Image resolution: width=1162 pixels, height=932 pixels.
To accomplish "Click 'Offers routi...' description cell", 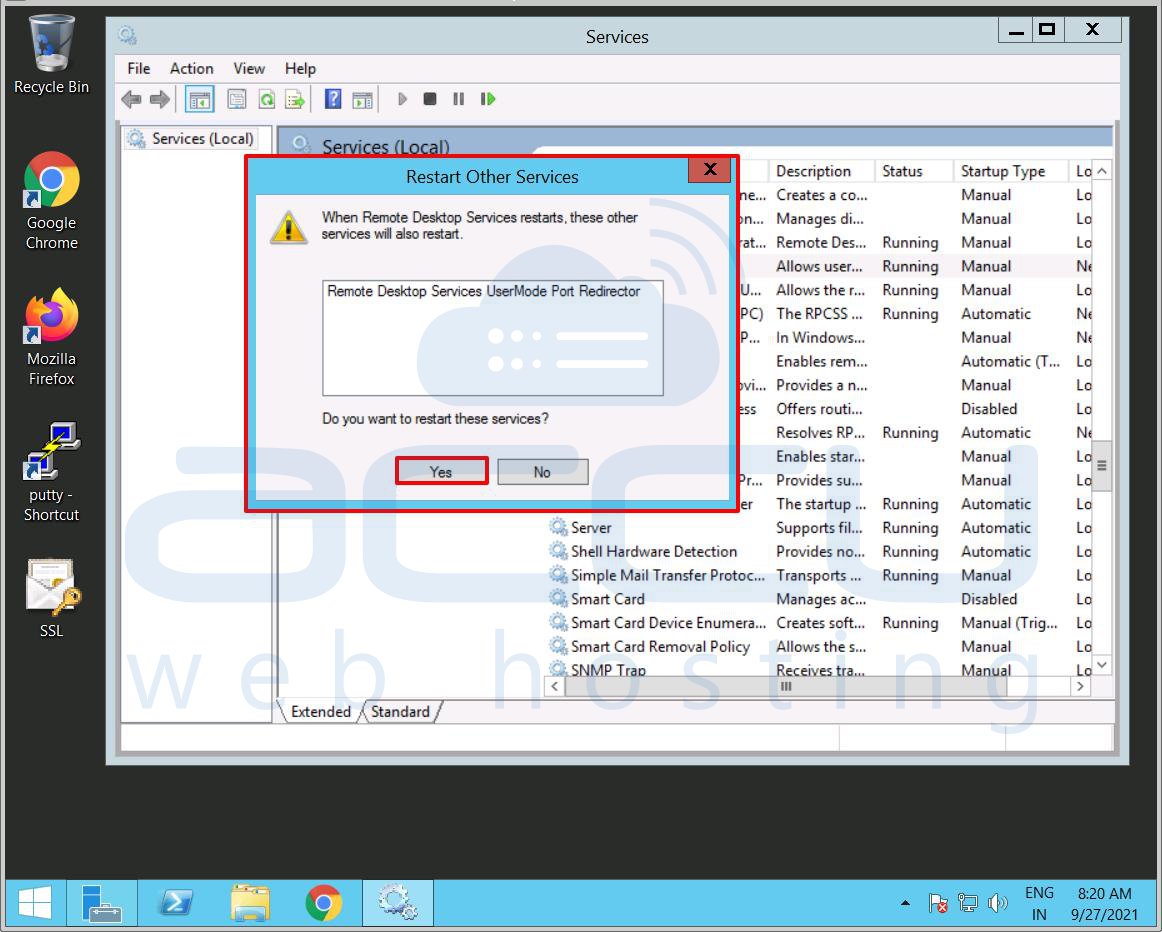I will pyautogui.click(x=820, y=409).
